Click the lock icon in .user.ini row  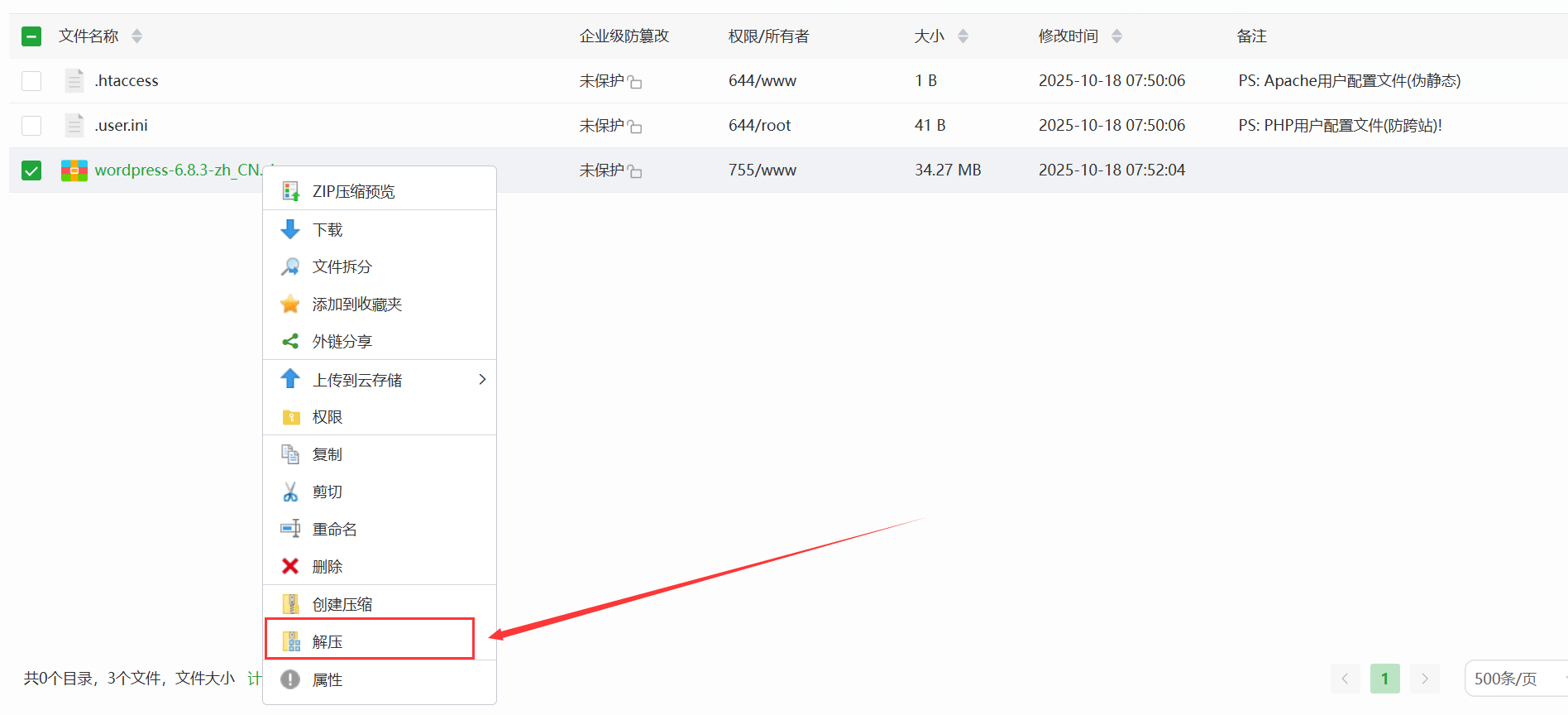pyautogui.click(x=634, y=127)
